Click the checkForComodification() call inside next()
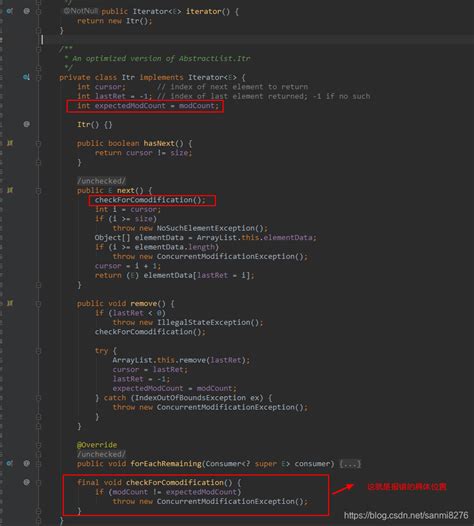474x526 pixels. [150, 200]
